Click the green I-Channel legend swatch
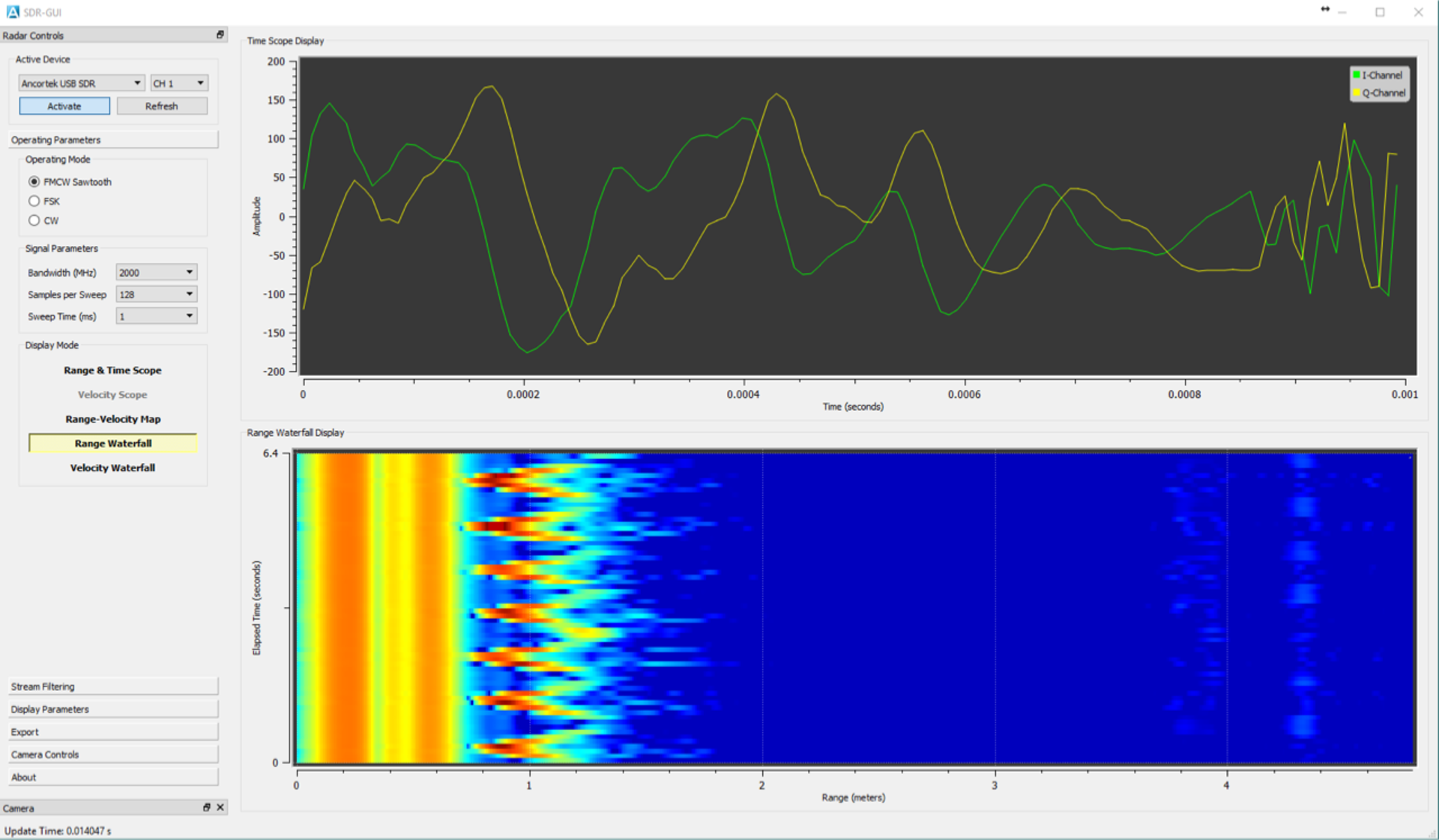The width and height of the screenshot is (1439, 840). [1356, 75]
